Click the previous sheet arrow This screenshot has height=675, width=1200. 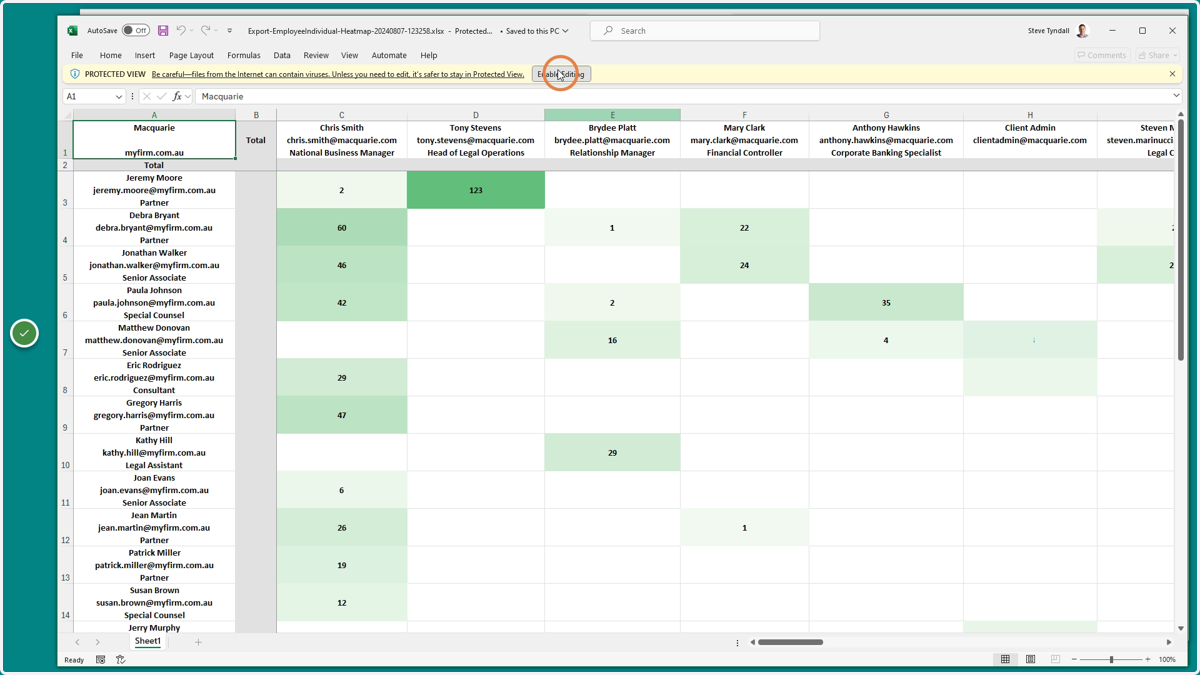click(x=77, y=642)
